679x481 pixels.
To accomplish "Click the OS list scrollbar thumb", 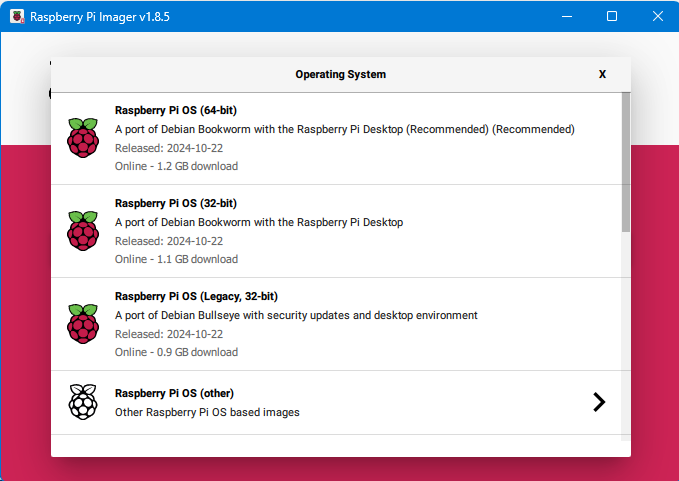I will (x=625, y=160).
